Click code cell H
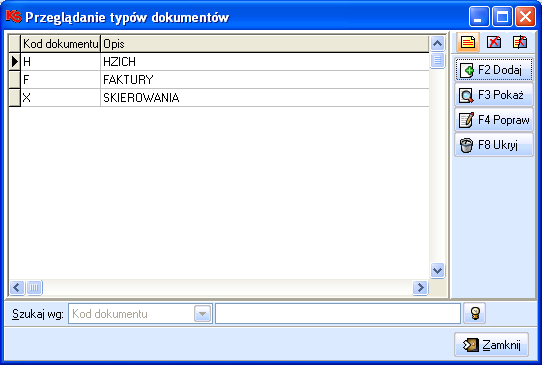This screenshot has width=542, height=365. tap(60, 62)
